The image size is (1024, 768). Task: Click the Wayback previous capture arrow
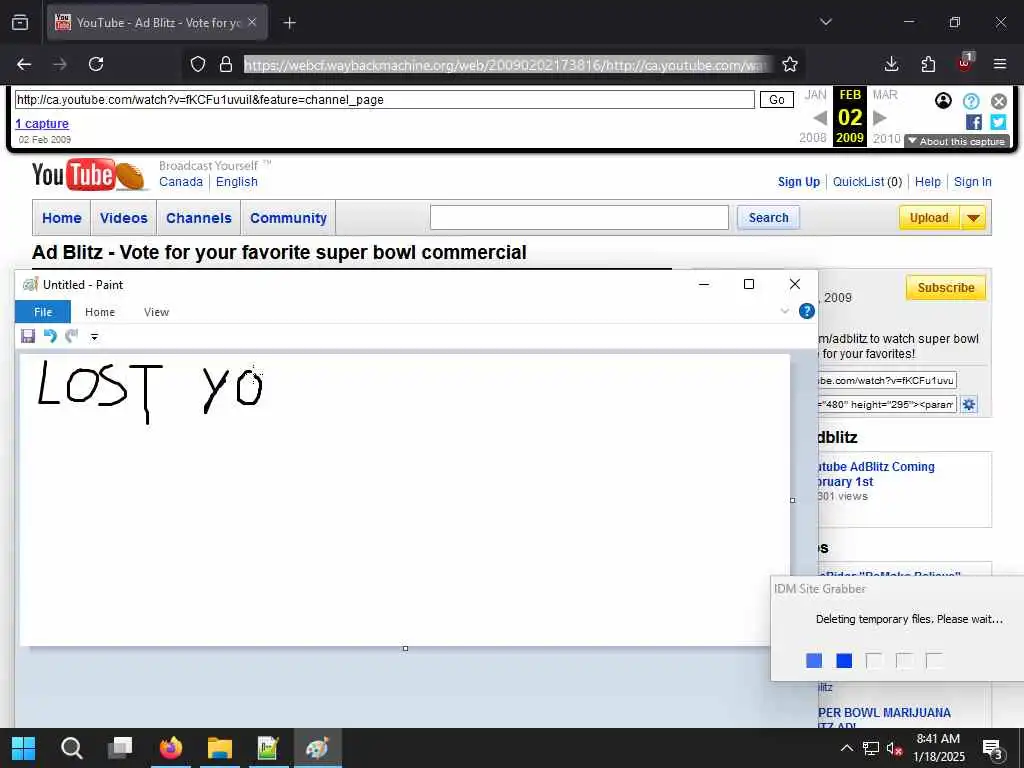click(x=820, y=118)
